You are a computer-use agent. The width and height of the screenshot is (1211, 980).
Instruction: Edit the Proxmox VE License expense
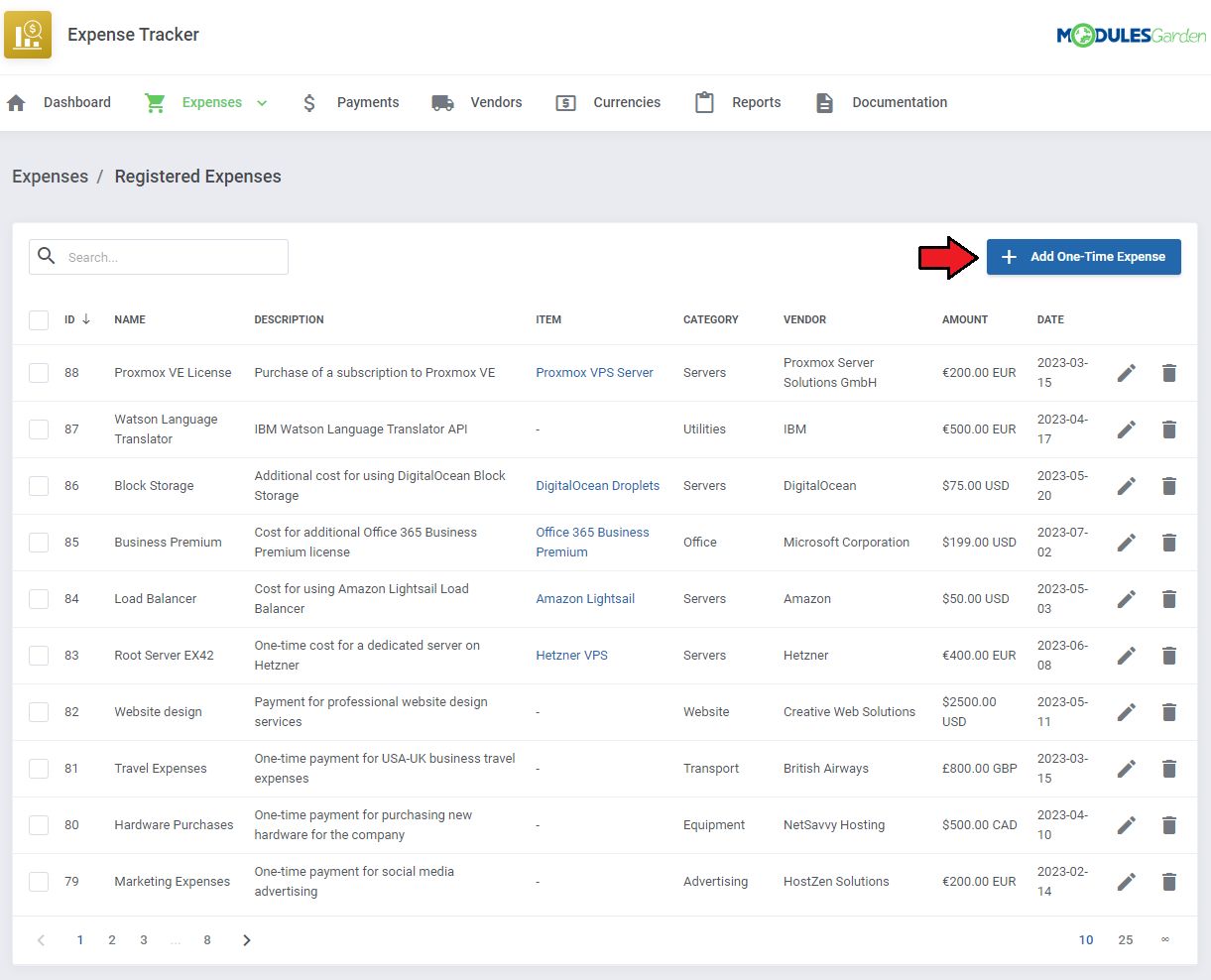click(1127, 373)
